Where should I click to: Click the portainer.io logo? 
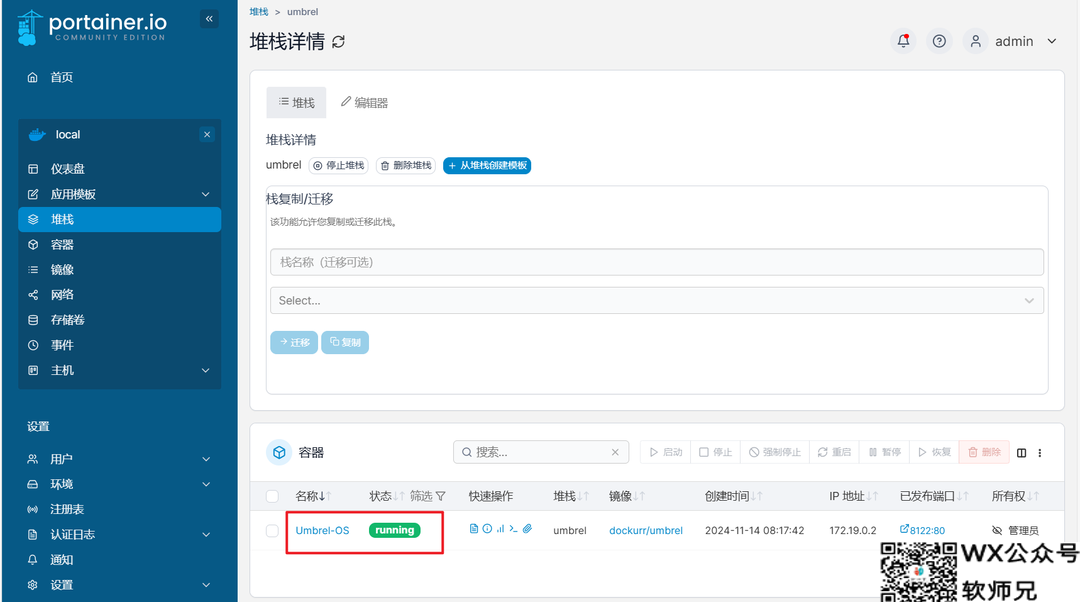[x=92, y=28]
